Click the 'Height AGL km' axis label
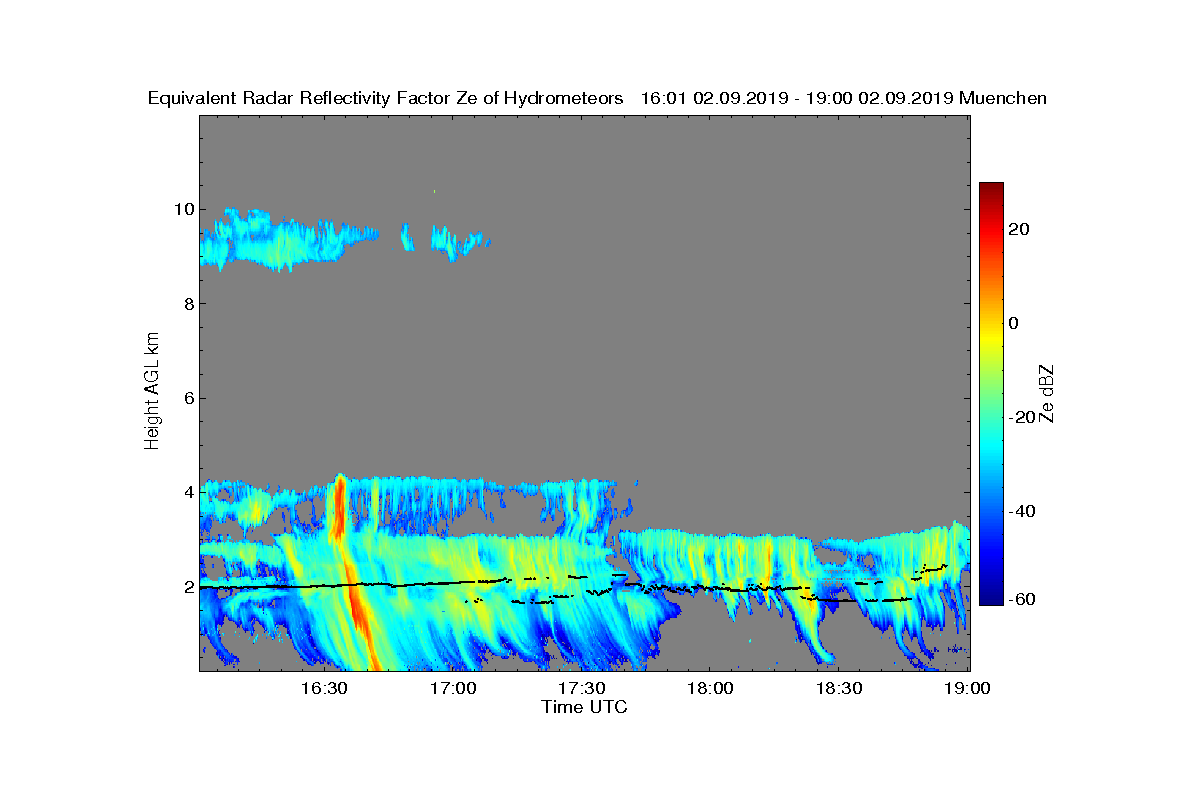The width and height of the screenshot is (1200, 800). click(152, 392)
